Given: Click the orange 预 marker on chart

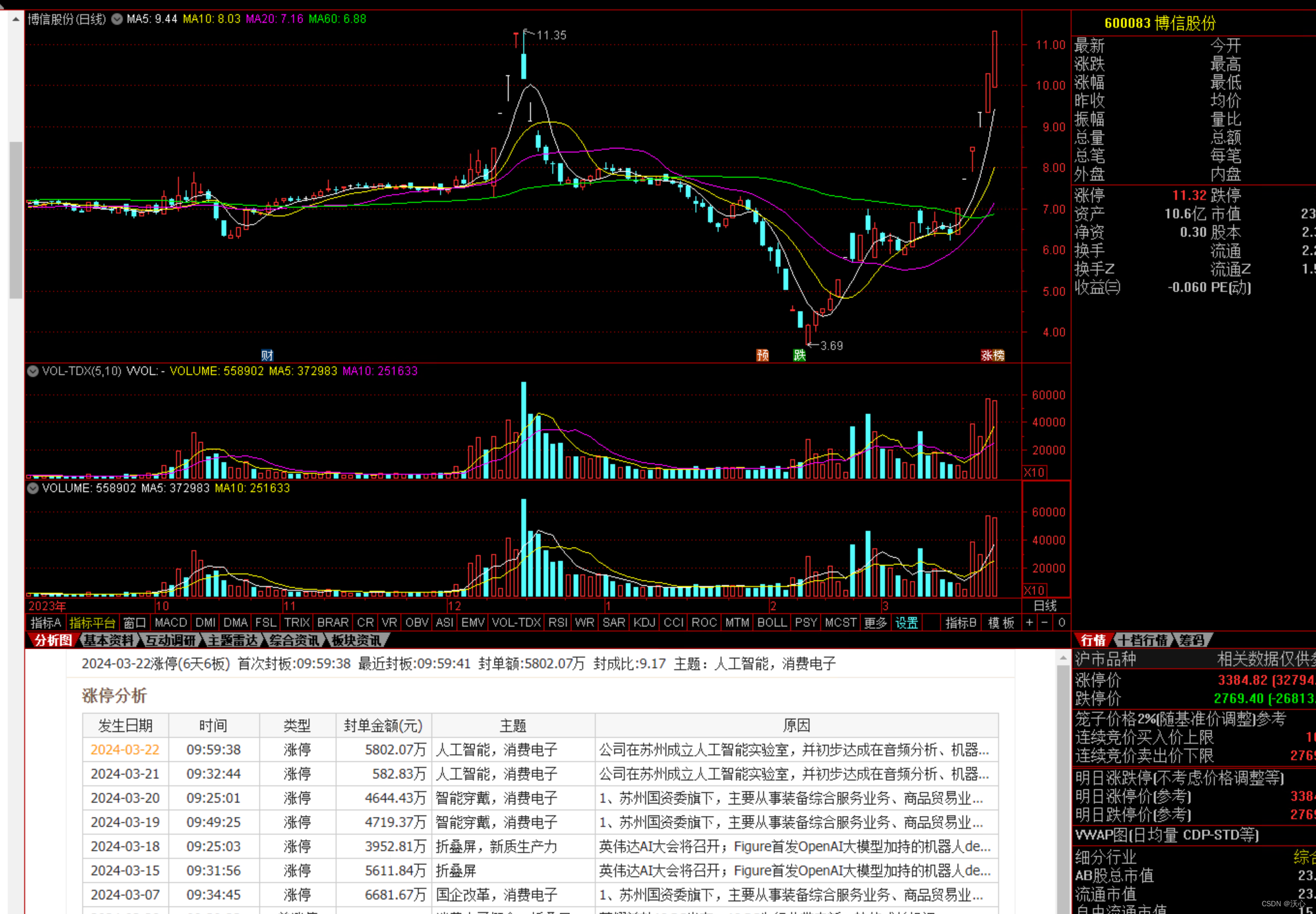Looking at the screenshot, I should tap(762, 355).
